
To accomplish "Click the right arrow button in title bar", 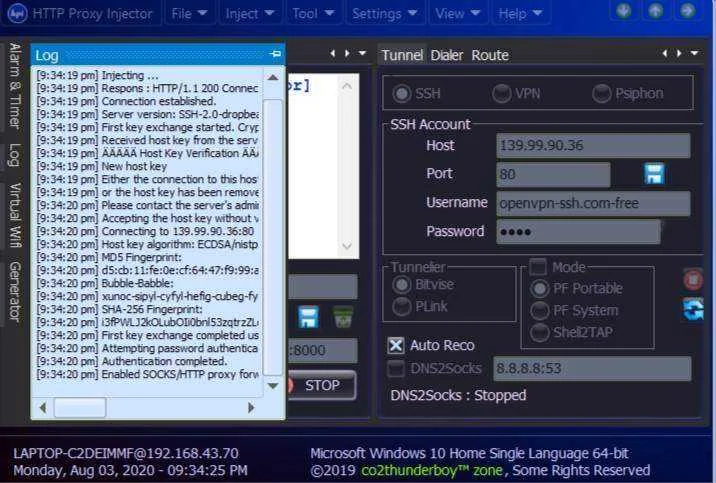I will tap(687, 10).
